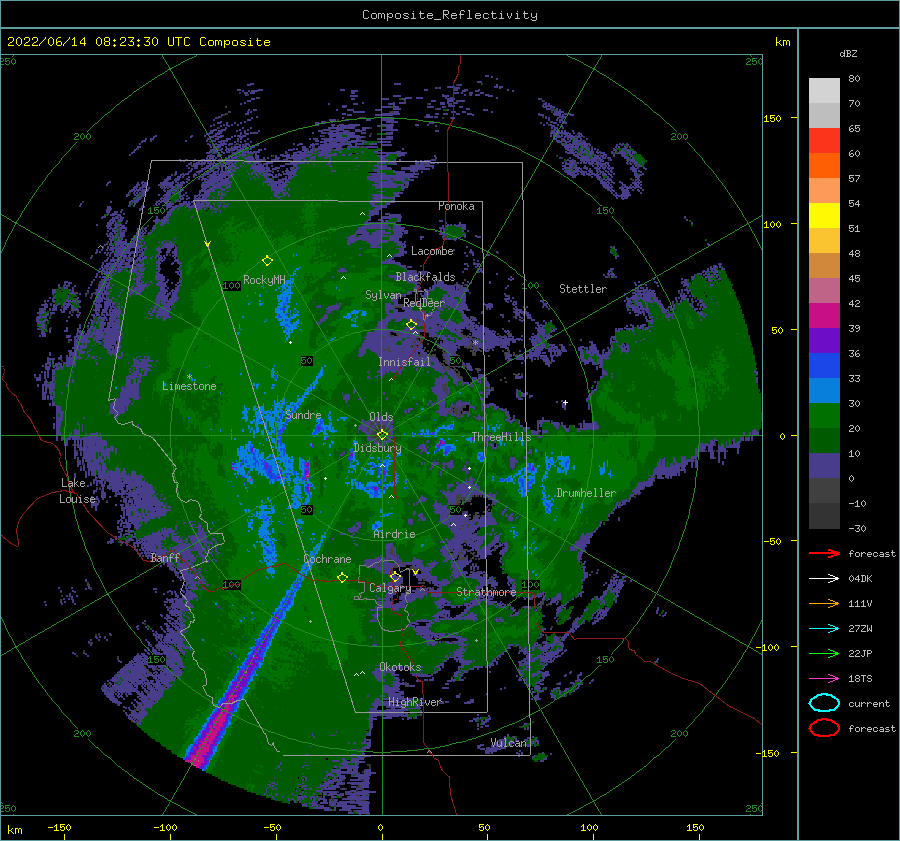Image resolution: width=900 pixels, height=841 pixels.
Task: Click the dBZ legend heading
Action: [x=848, y=53]
